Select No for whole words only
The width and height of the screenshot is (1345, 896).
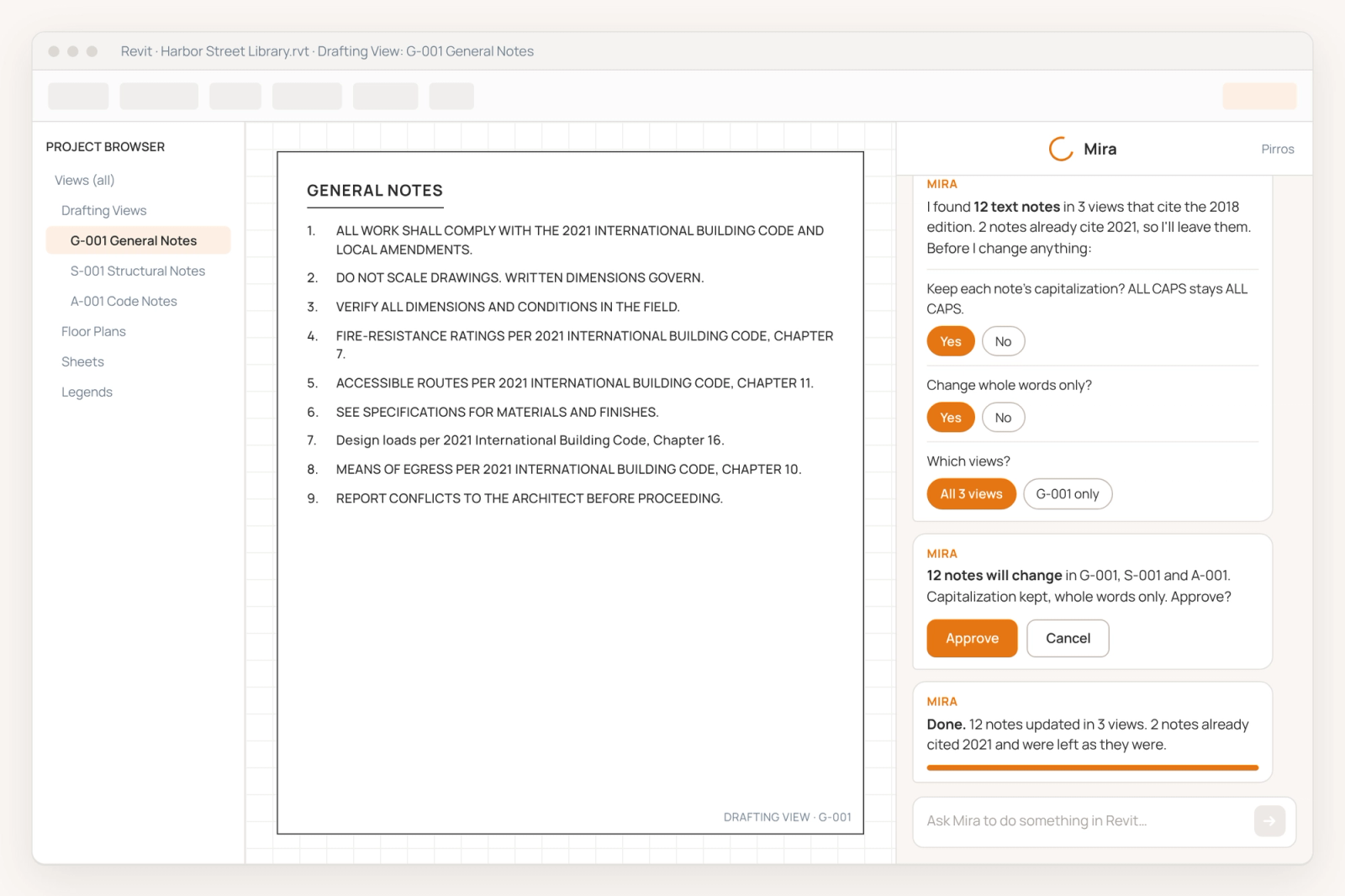point(1003,418)
